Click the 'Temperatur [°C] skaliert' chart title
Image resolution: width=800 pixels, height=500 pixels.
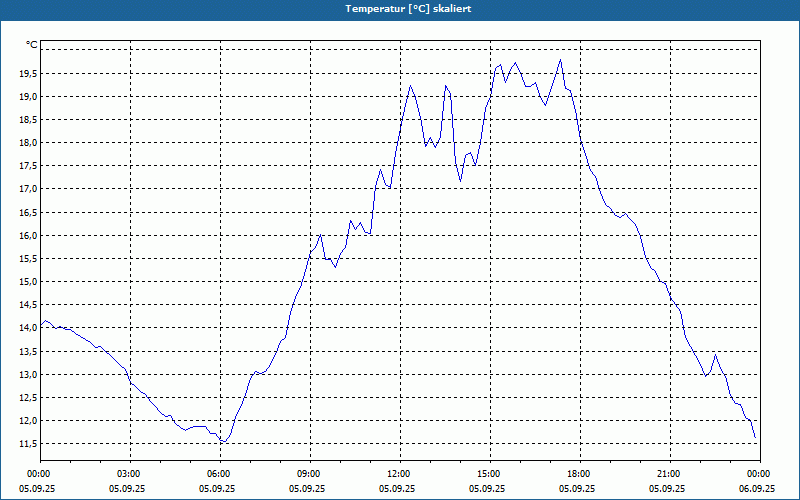[408, 9]
